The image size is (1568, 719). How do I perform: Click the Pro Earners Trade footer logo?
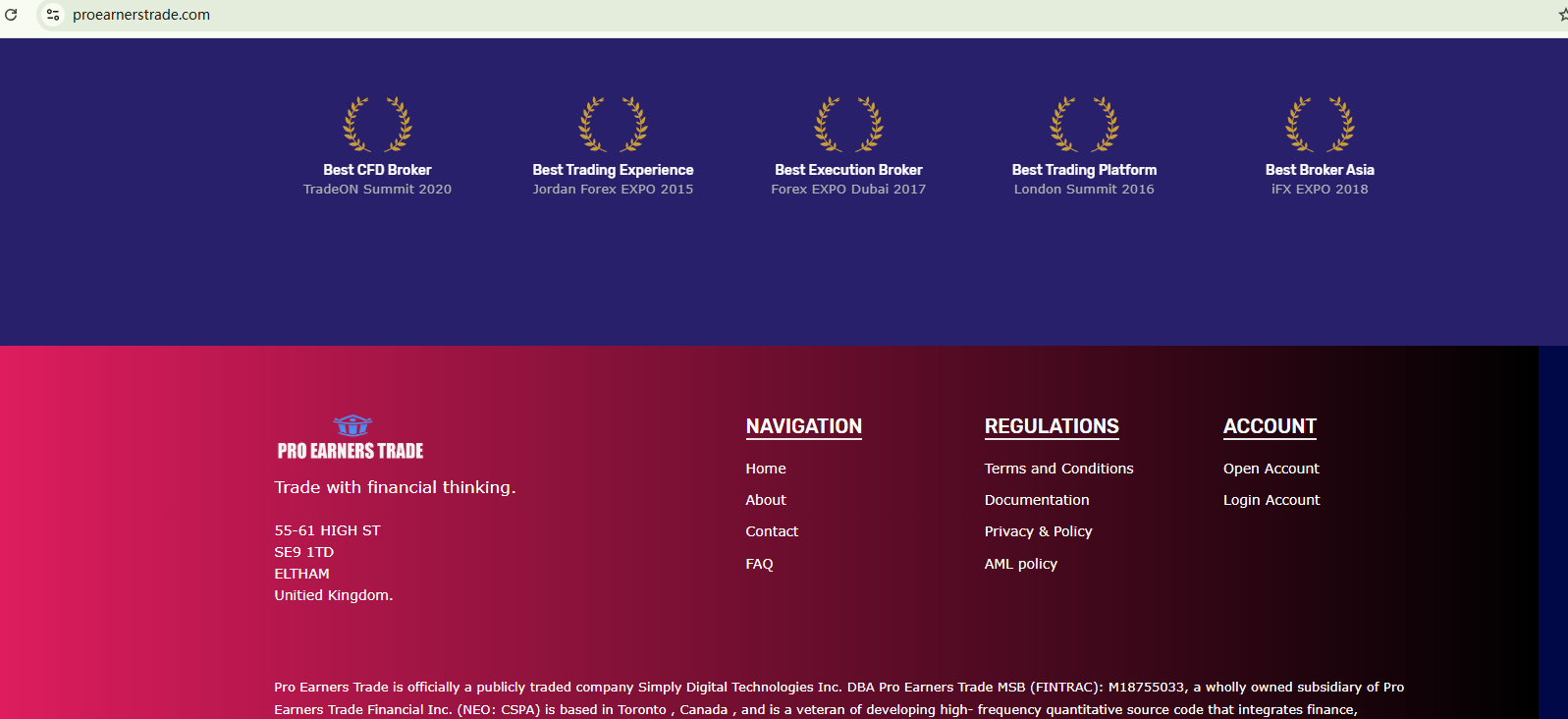[x=351, y=438]
